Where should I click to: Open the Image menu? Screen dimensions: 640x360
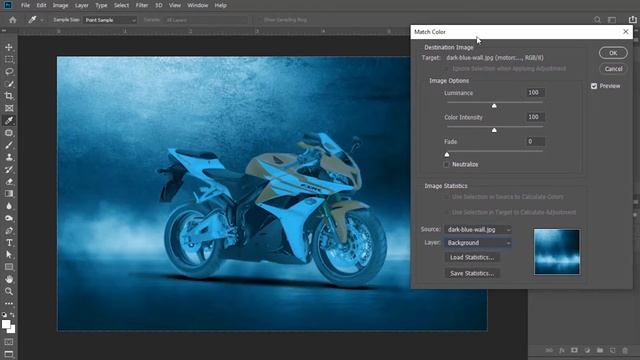pos(60,5)
